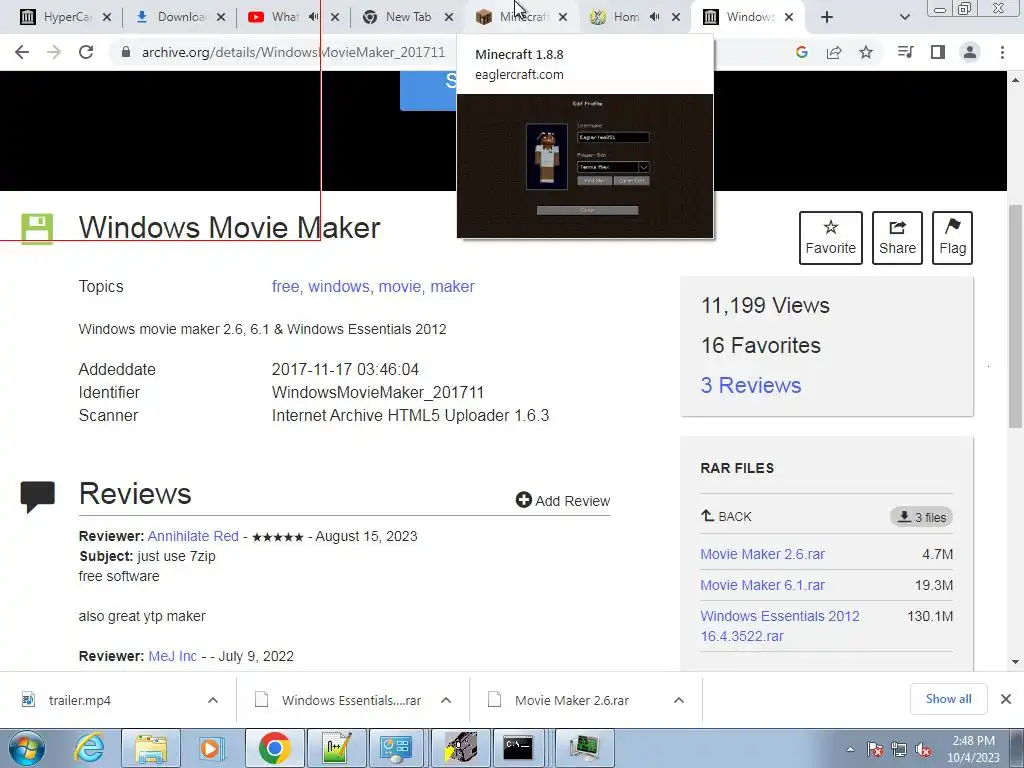
Task: Close the New Tab tab
Action: [449, 17]
